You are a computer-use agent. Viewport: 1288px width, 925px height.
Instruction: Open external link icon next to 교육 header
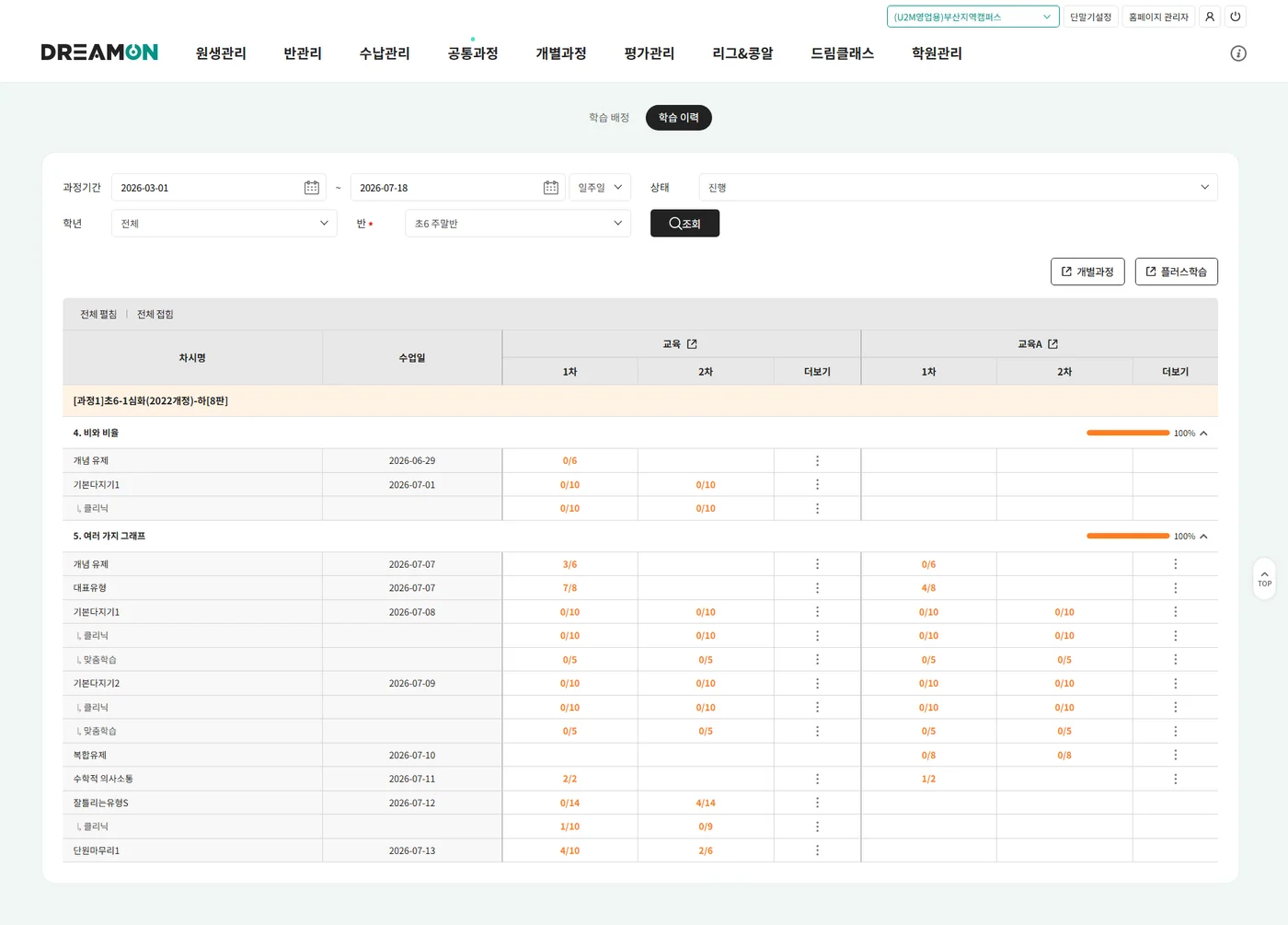tap(692, 344)
